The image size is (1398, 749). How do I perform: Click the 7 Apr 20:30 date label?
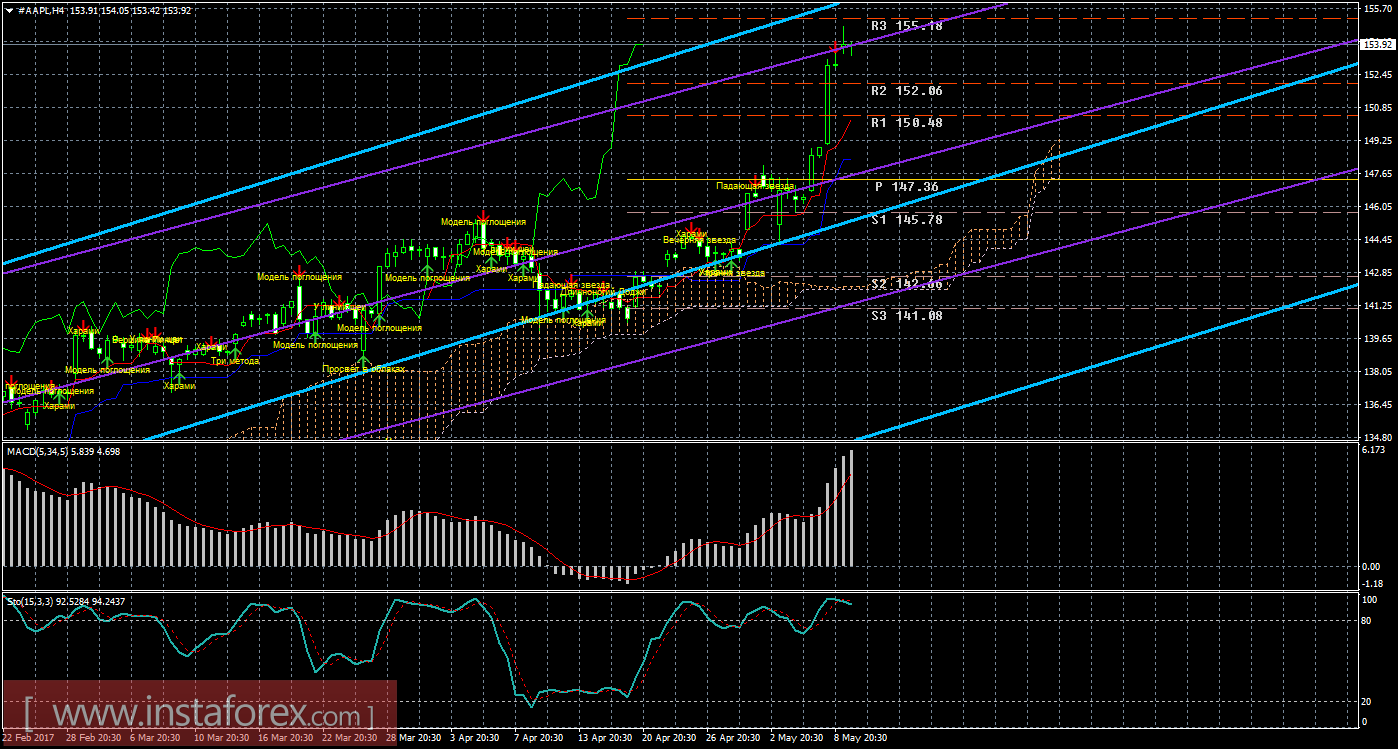(540, 739)
